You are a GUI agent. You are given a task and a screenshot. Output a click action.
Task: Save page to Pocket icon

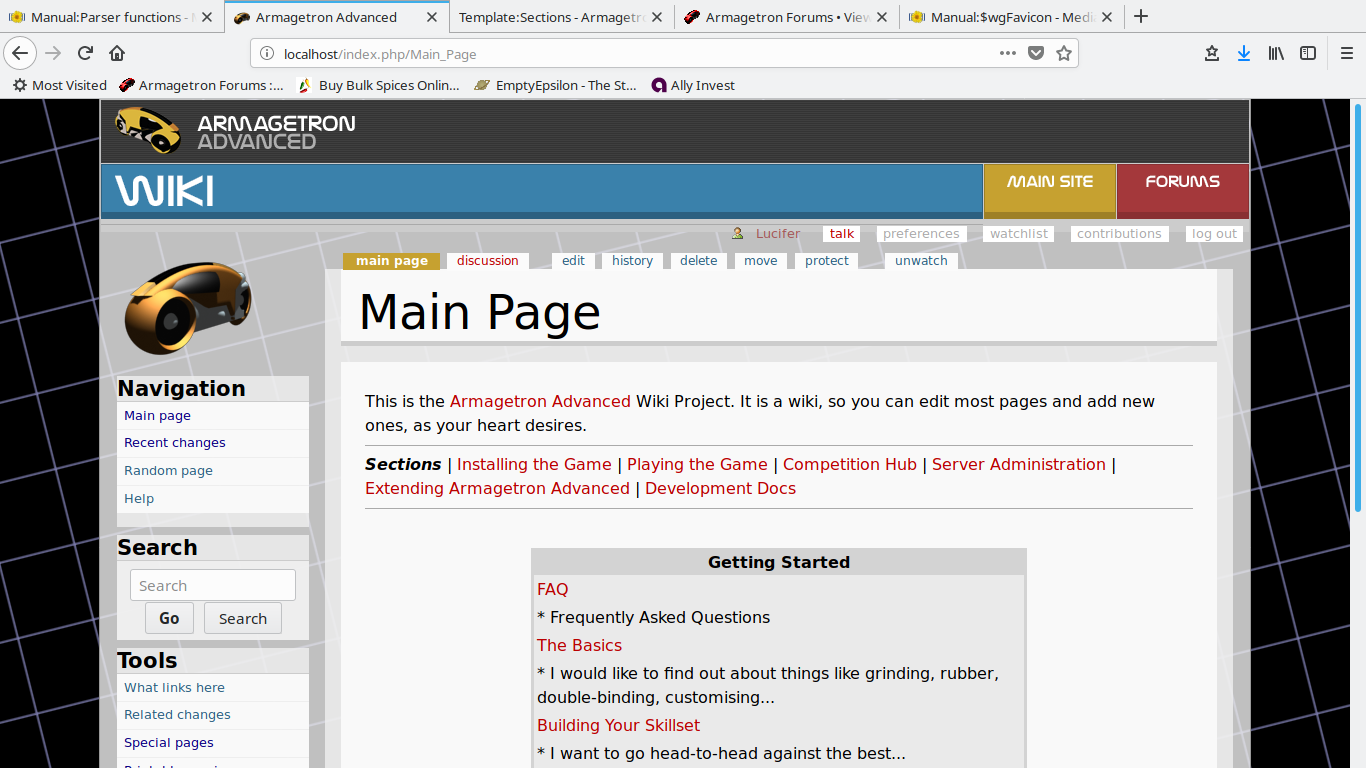click(1036, 54)
